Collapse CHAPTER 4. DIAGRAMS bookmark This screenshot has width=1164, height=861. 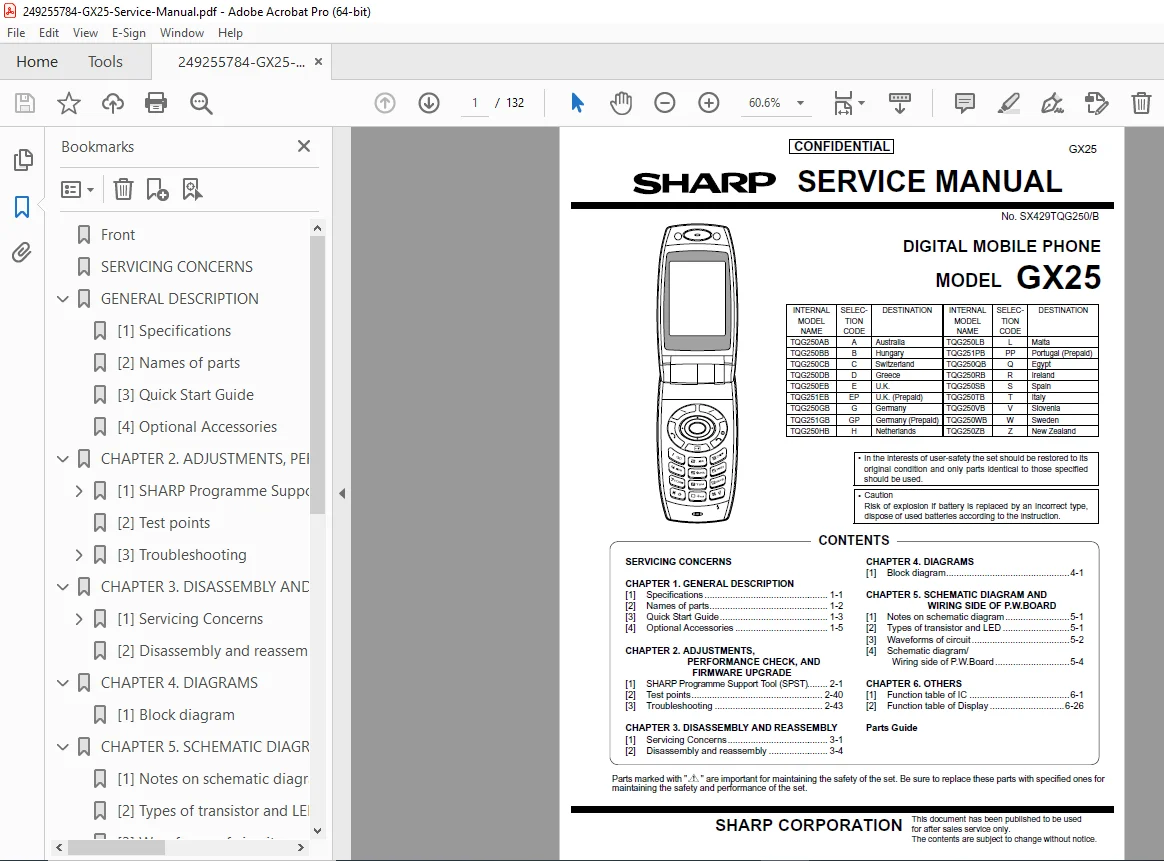point(63,683)
